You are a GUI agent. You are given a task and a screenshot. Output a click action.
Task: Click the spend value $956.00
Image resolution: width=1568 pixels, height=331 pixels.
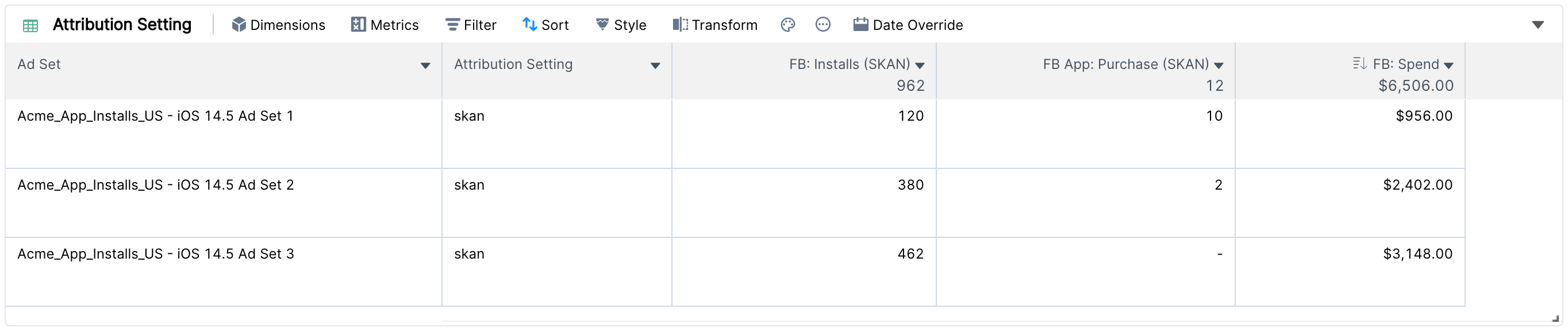[1424, 116]
